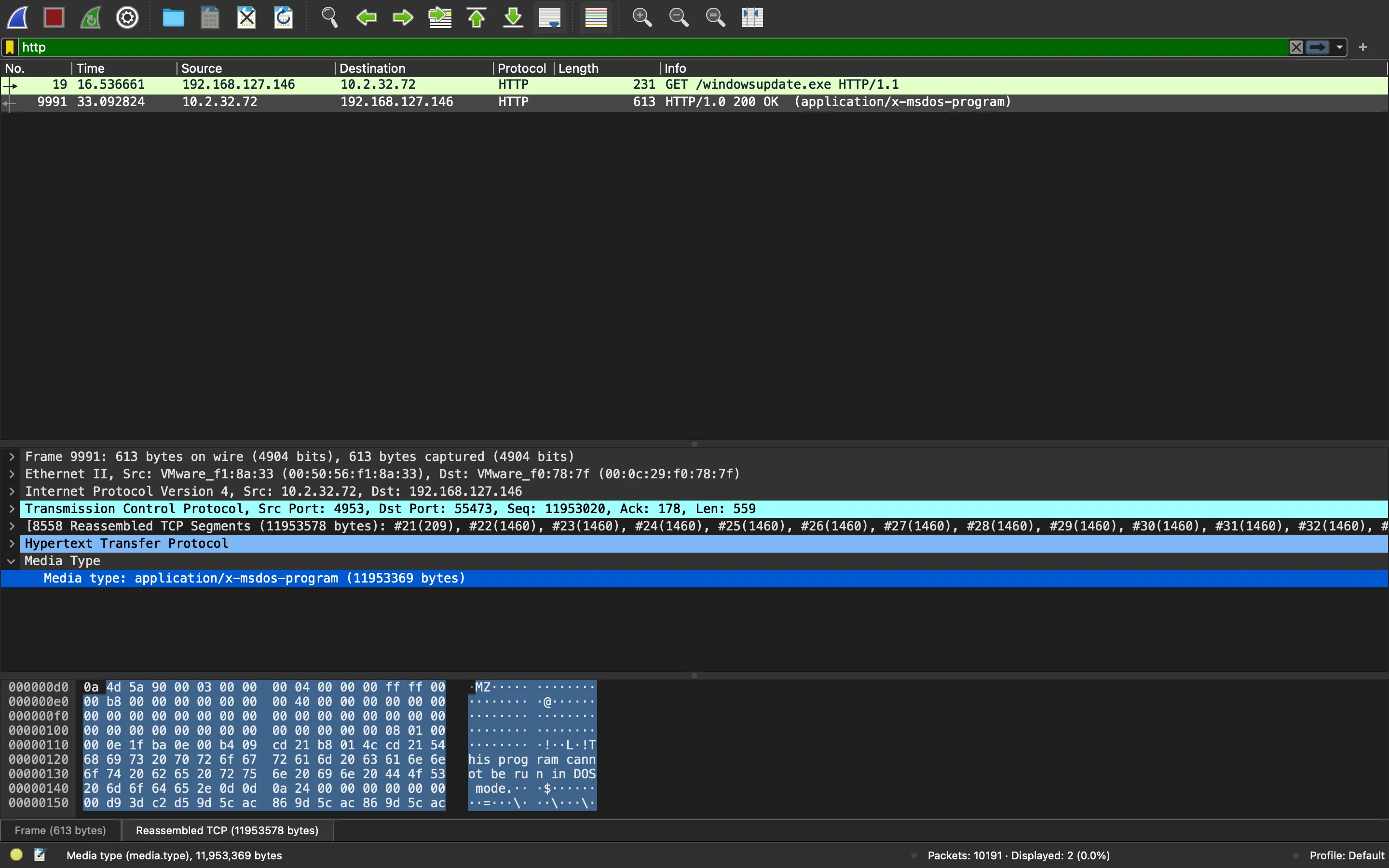This screenshot has height=868, width=1389.
Task: Expand Internet Protocol Version 4 section
Action: pyautogui.click(x=12, y=491)
